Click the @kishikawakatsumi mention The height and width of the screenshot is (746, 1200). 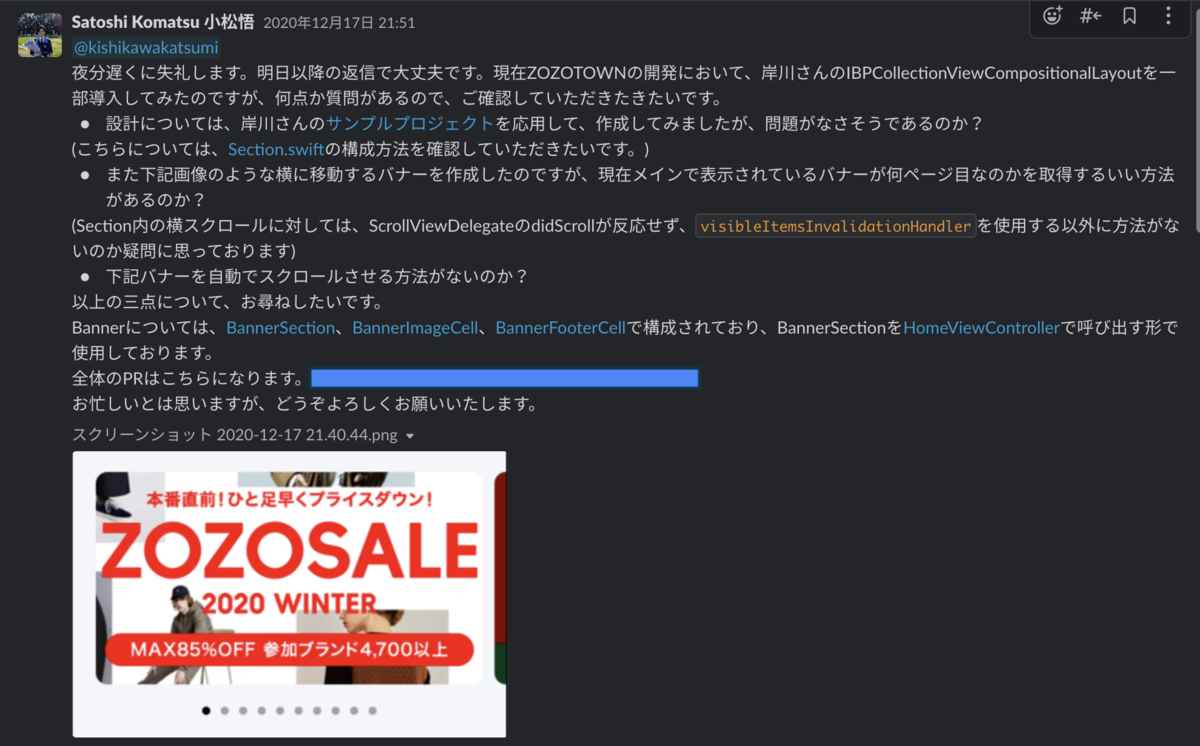click(x=145, y=47)
